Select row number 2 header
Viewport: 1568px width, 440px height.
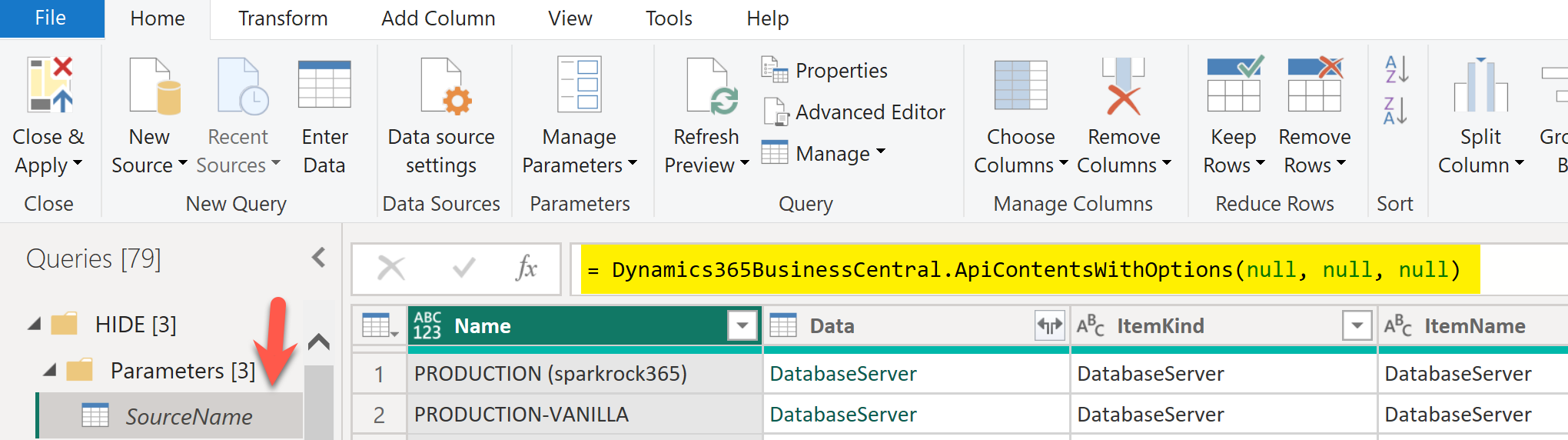[x=379, y=415]
